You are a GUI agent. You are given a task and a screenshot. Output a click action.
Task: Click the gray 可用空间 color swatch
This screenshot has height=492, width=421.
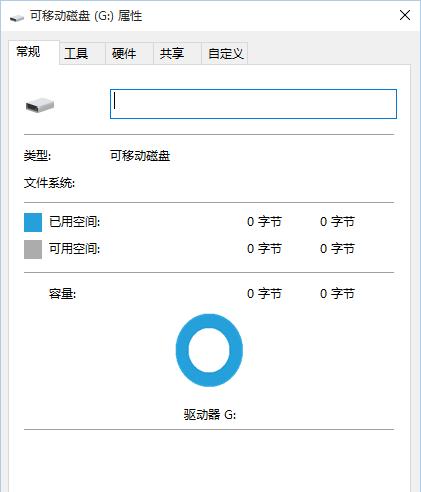click(33, 249)
